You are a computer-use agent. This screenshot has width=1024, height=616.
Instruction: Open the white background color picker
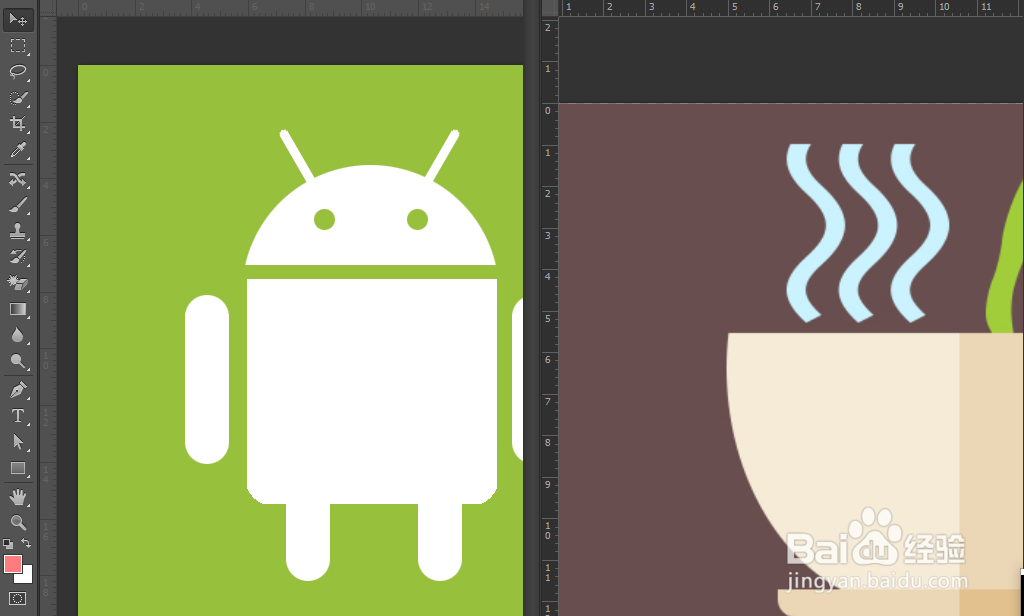[x=27, y=577]
